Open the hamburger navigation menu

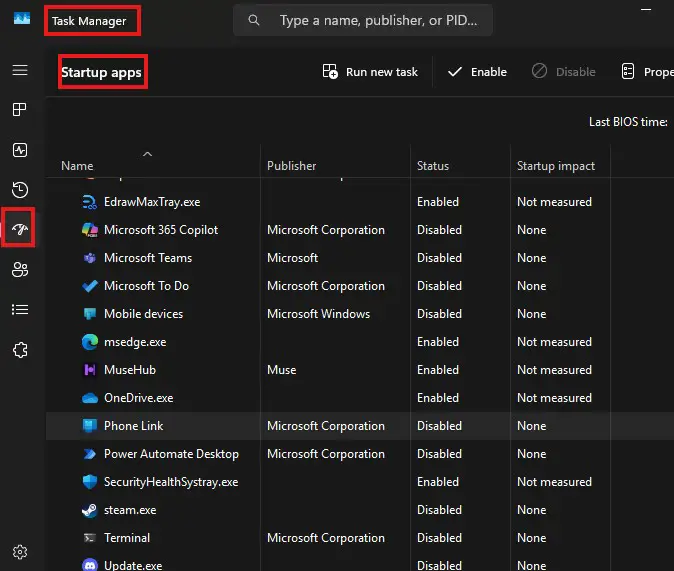[x=20, y=70]
